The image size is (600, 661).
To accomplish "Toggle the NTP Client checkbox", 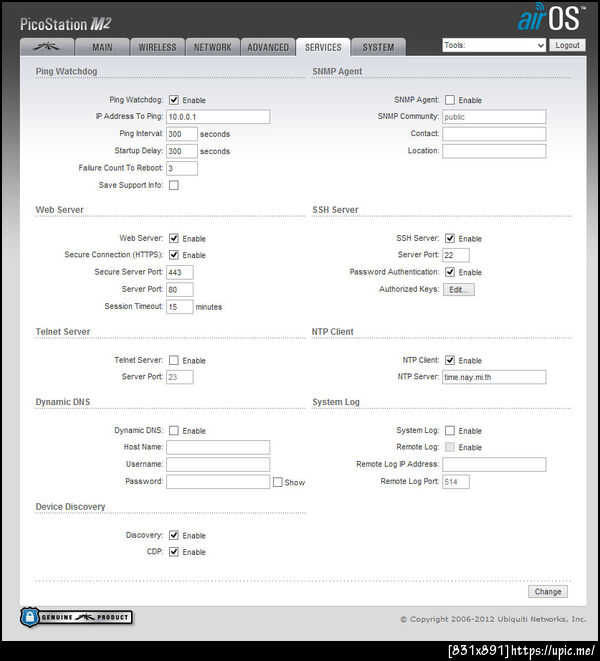I will coord(450,360).
